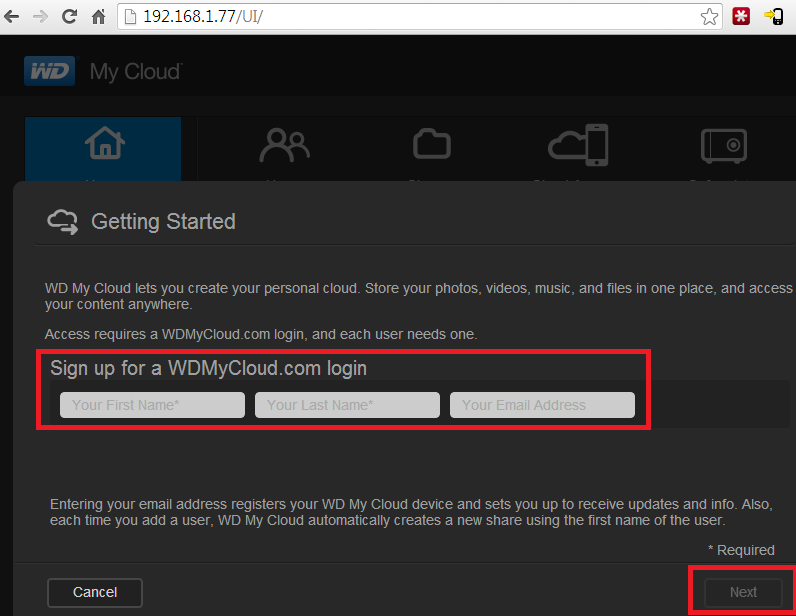796x616 pixels.
Task: Click the browser back arrow
Action: click(x=14, y=17)
